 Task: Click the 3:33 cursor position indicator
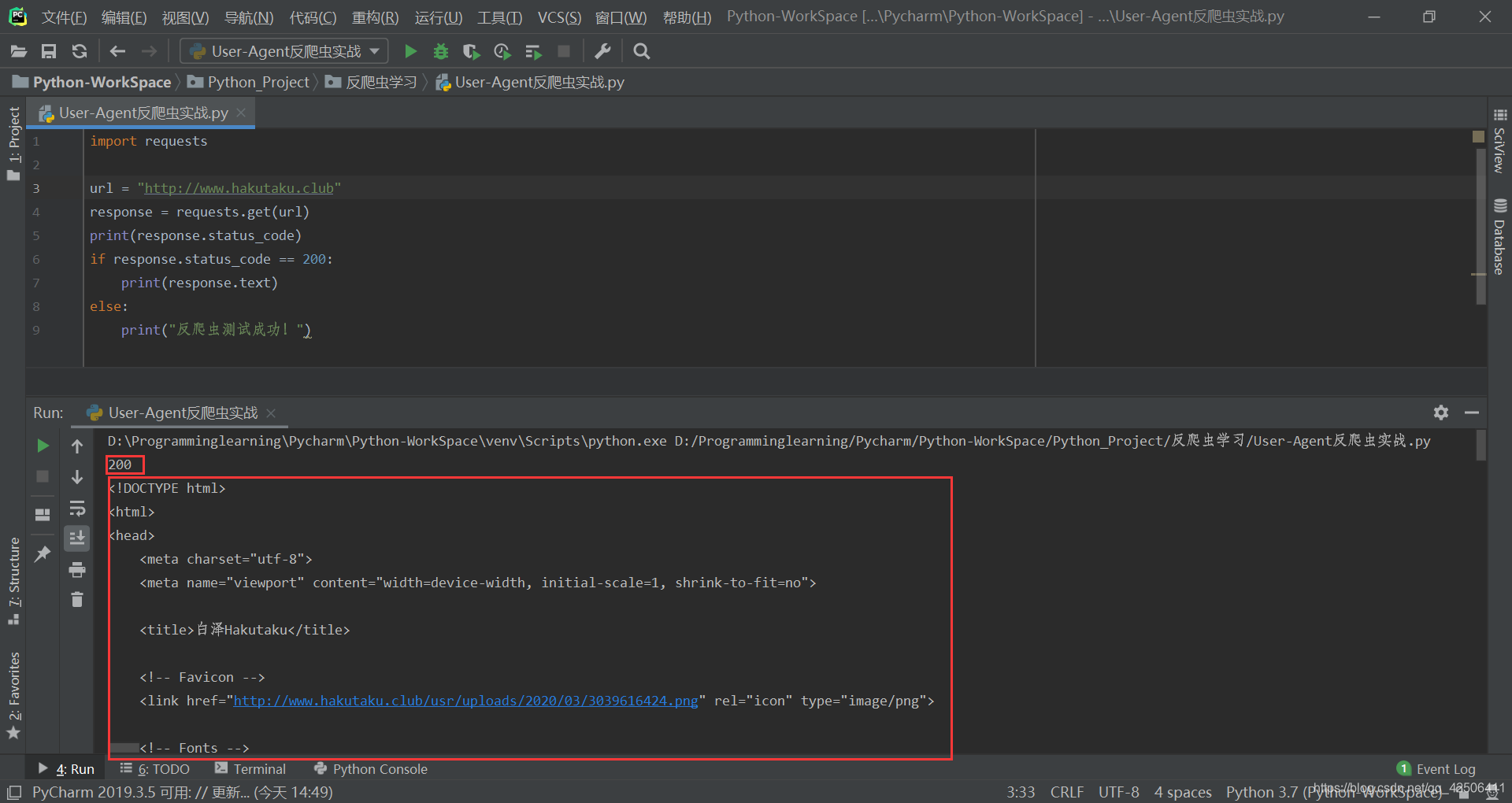click(1021, 792)
